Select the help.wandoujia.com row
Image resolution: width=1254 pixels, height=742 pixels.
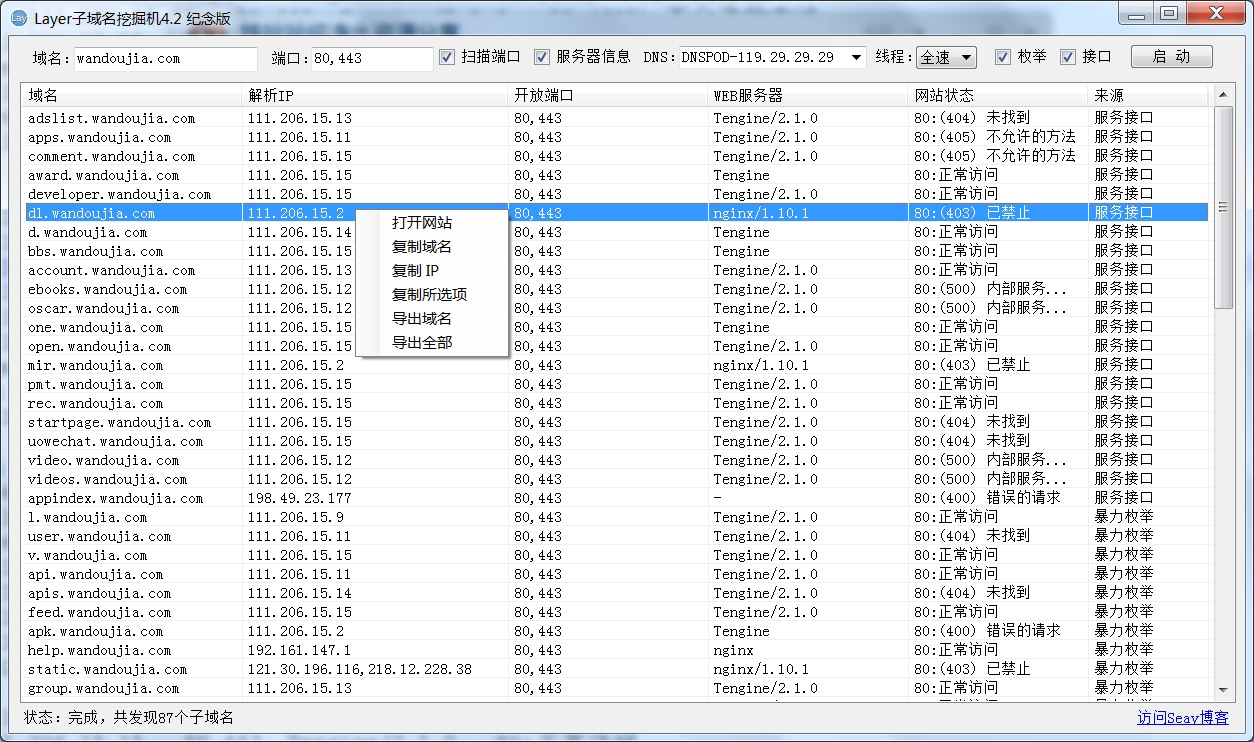point(615,650)
